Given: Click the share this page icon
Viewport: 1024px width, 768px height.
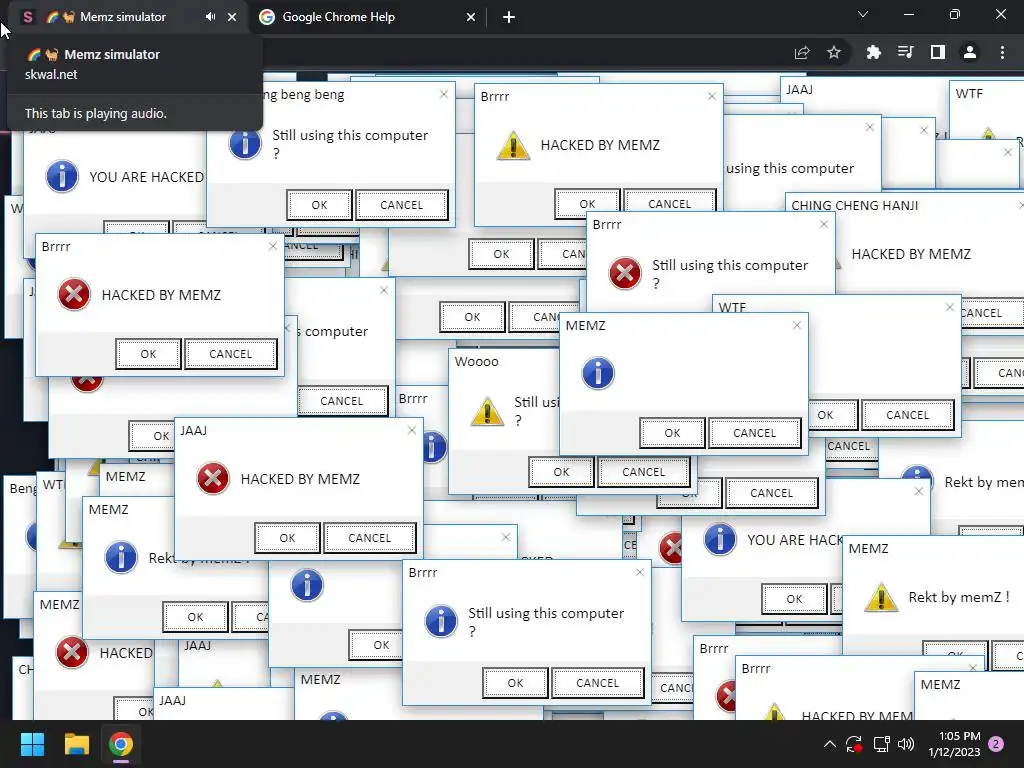Looking at the screenshot, I should 802,52.
